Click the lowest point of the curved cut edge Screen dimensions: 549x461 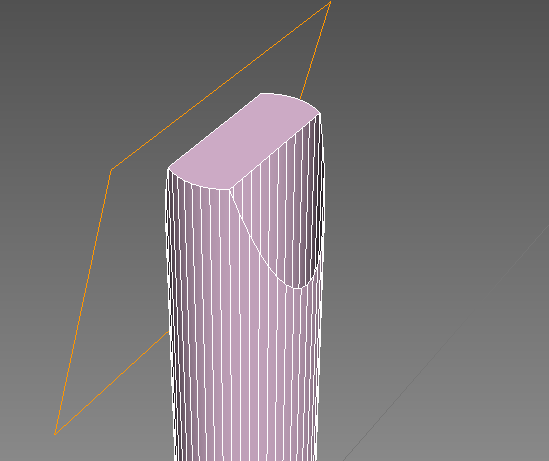297,288
